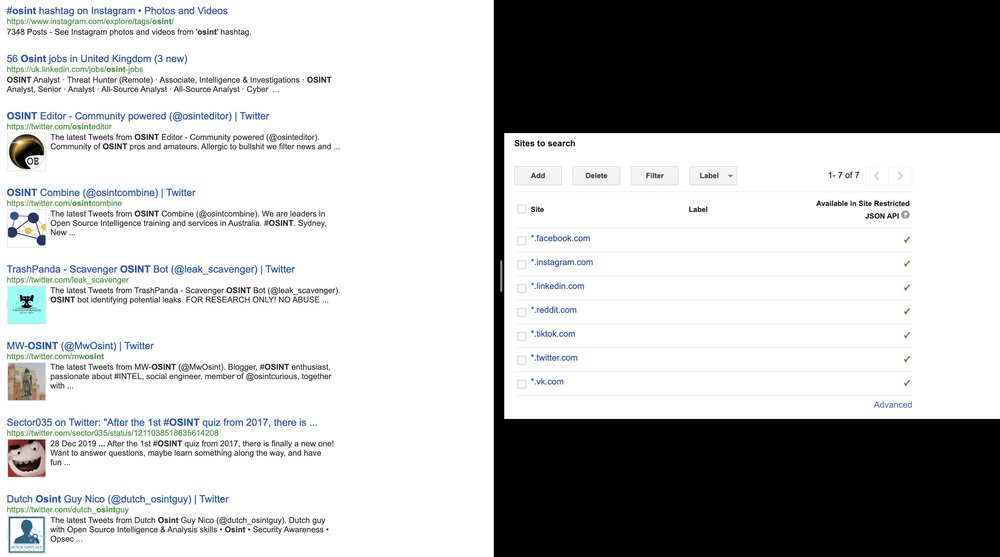Click the OSINT Combine network logo thumbnail
Viewport: 1000px width, 557px height.
[26, 228]
